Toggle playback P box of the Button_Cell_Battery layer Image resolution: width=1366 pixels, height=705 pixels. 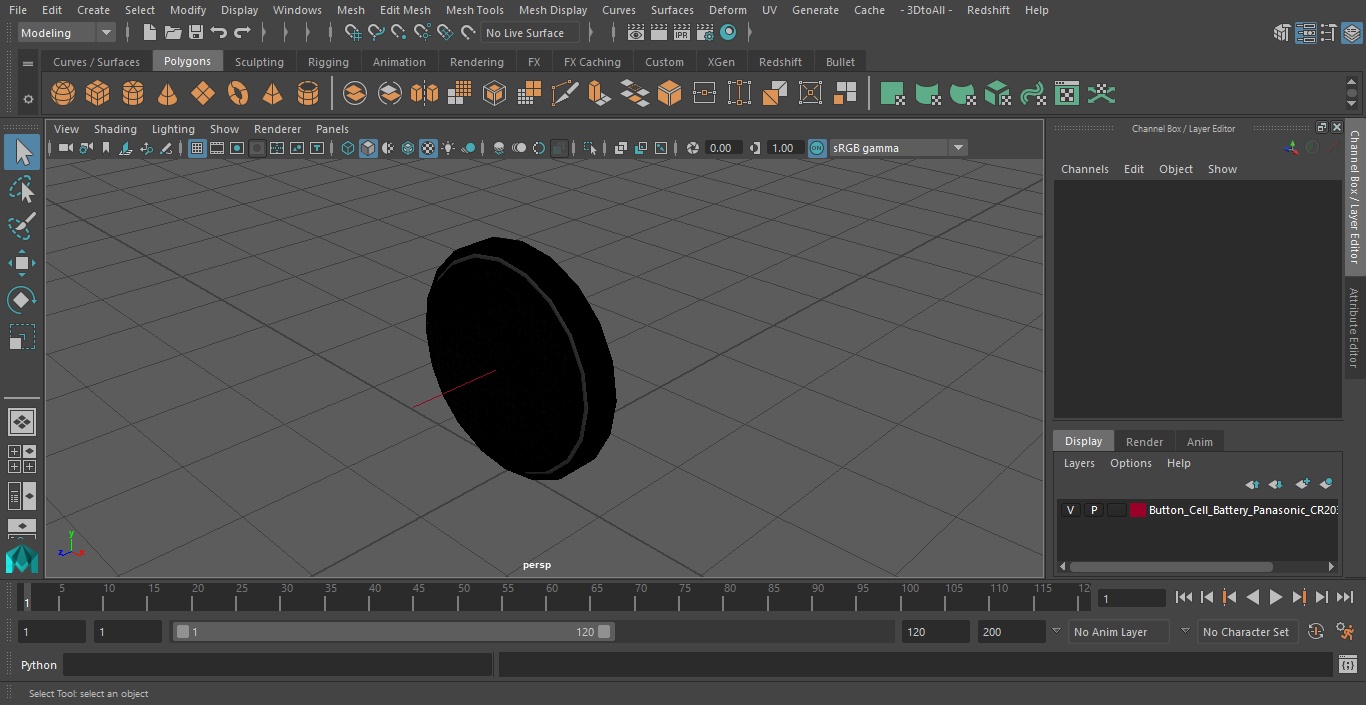[1094, 510]
